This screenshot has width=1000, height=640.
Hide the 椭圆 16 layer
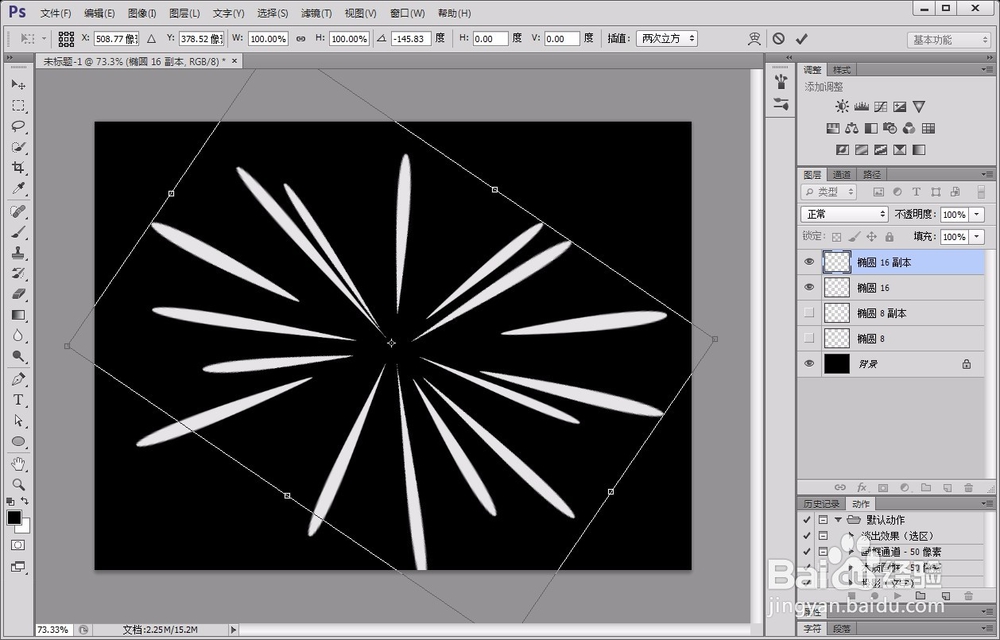point(809,287)
